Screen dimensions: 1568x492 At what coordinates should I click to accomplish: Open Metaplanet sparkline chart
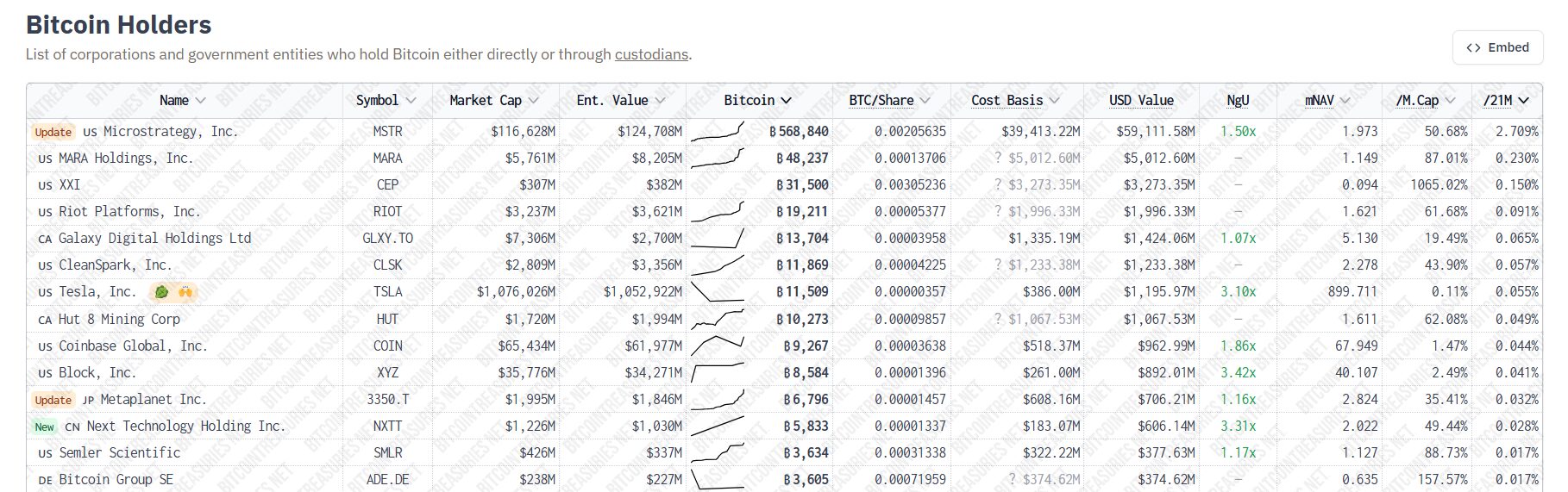(717, 399)
